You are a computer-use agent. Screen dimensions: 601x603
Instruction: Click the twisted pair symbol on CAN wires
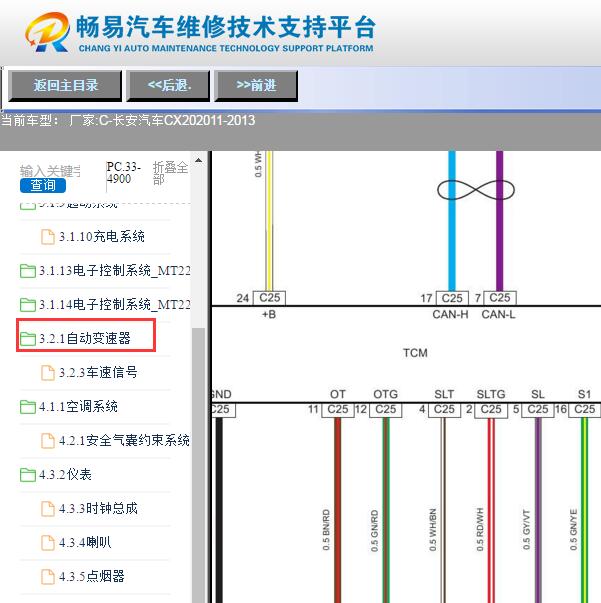click(x=476, y=190)
